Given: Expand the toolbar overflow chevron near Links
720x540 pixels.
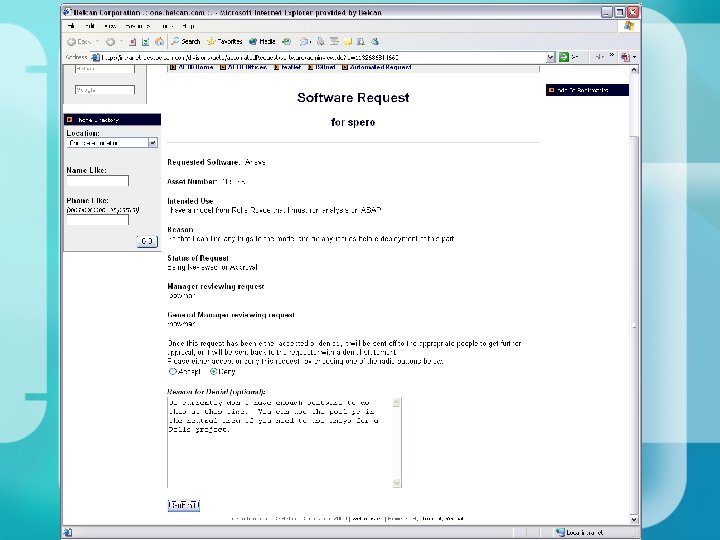Looking at the screenshot, I should click(x=612, y=56).
